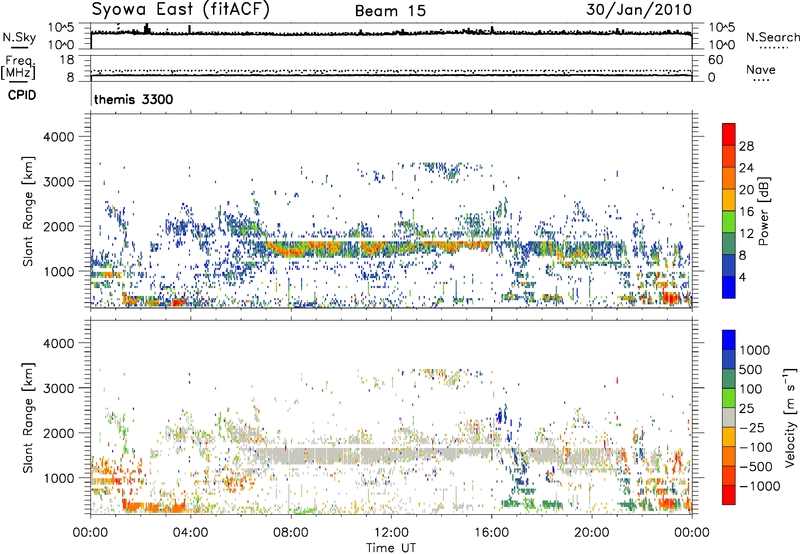Pick the yellow-orange 16–20 dB Power colorbar segment
Viewport: 800px width, 554px height.
point(729,200)
